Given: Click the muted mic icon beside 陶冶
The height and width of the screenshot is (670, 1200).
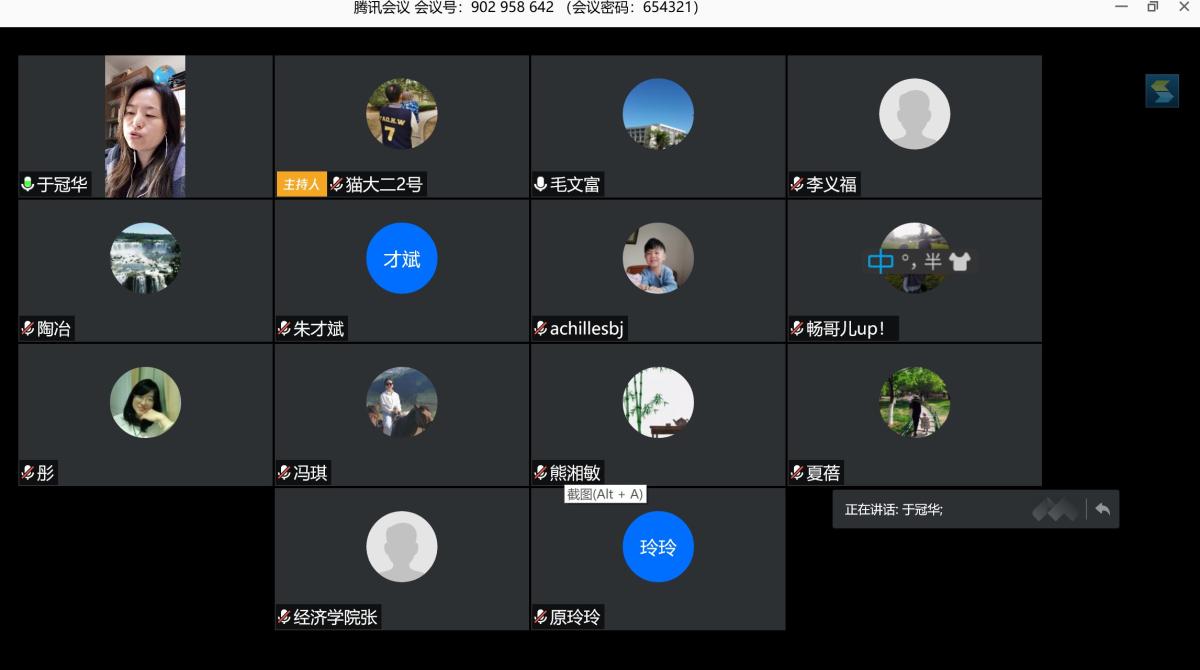Looking at the screenshot, I should 28,329.
